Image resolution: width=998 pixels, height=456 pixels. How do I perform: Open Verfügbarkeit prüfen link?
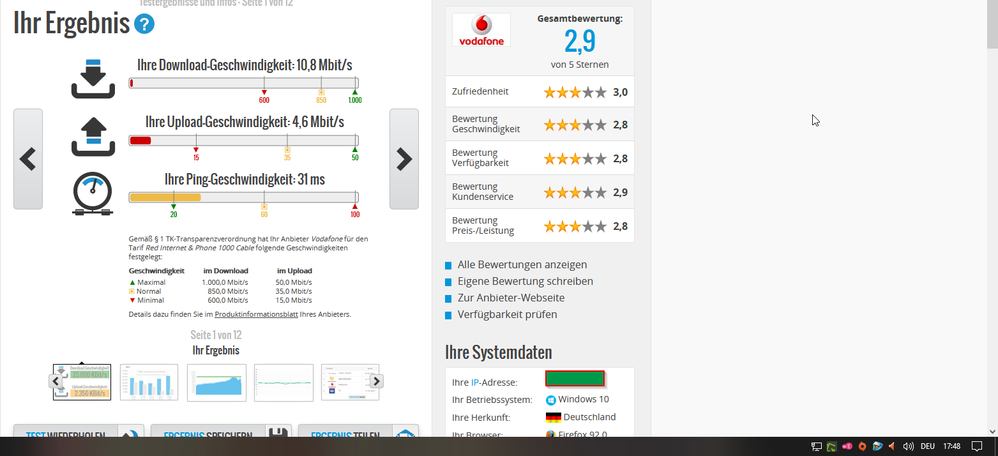click(507, 314)
